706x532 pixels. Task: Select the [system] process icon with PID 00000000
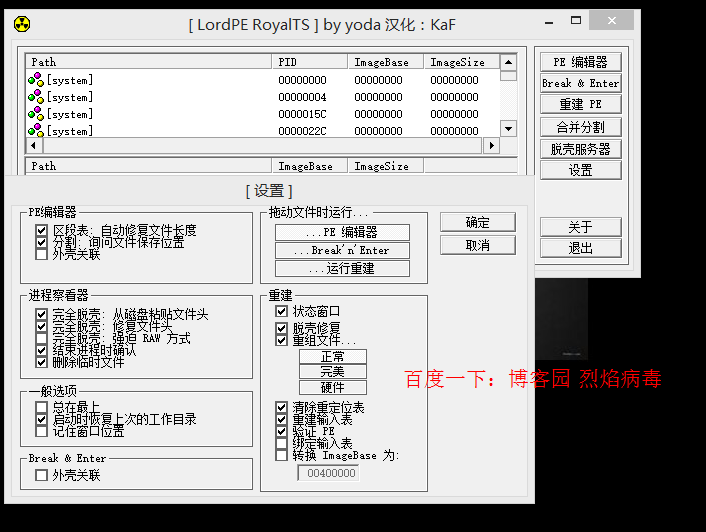pyautogui.click(x=36, y=80)
